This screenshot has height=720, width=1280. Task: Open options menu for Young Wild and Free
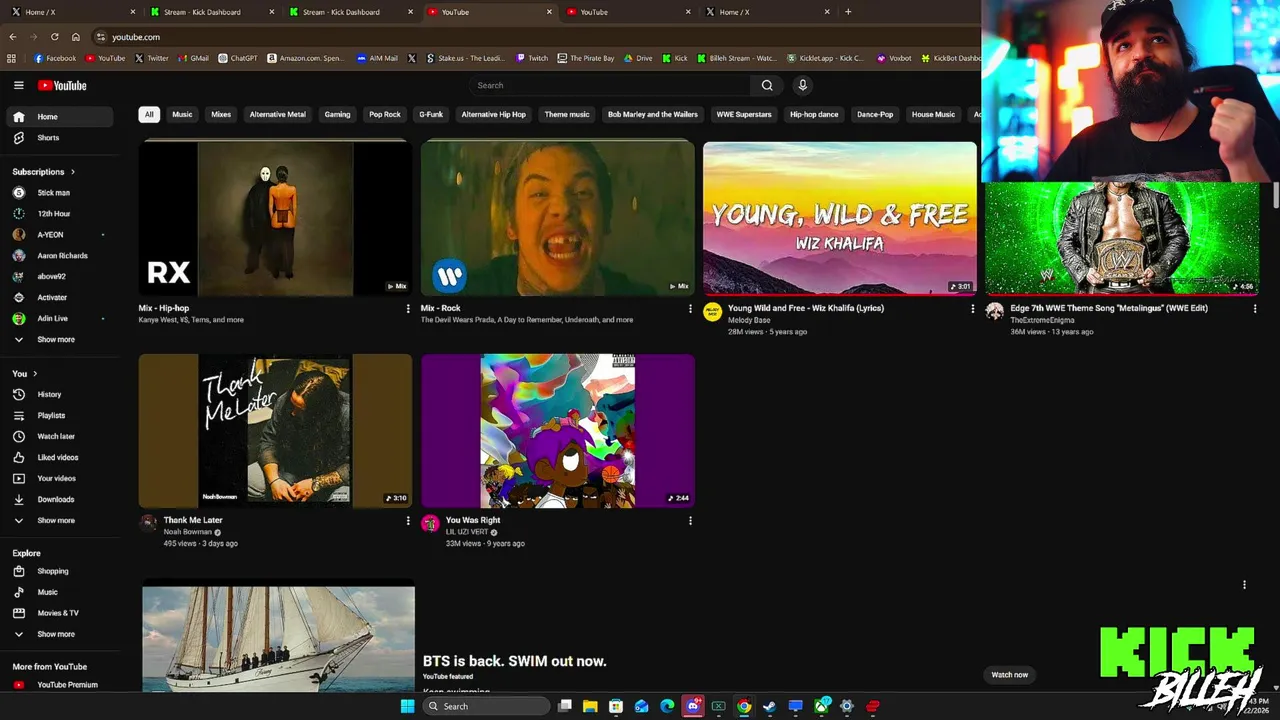(972, 309)
